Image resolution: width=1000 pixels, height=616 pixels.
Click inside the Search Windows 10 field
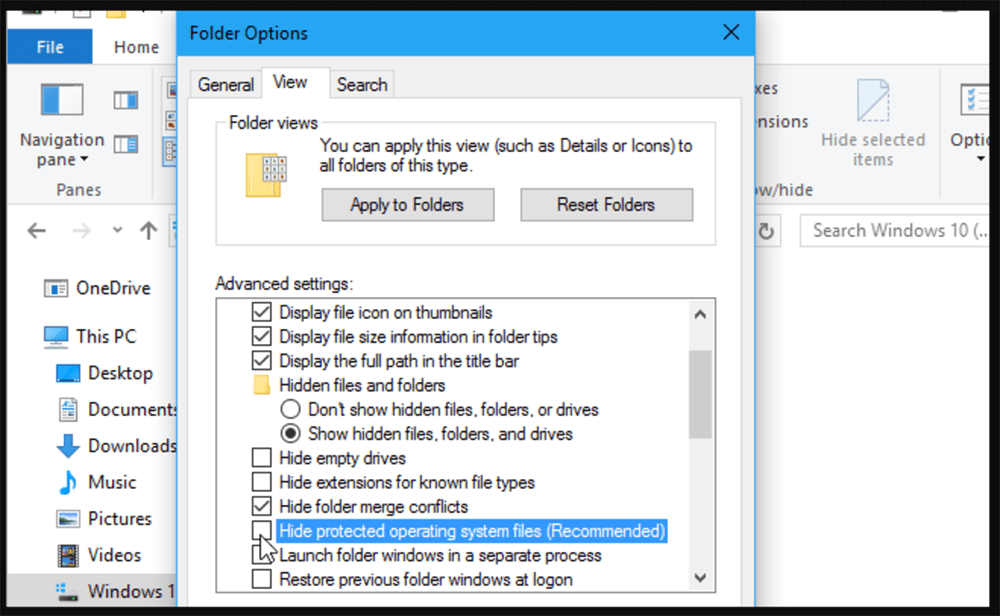coord(898,230)
